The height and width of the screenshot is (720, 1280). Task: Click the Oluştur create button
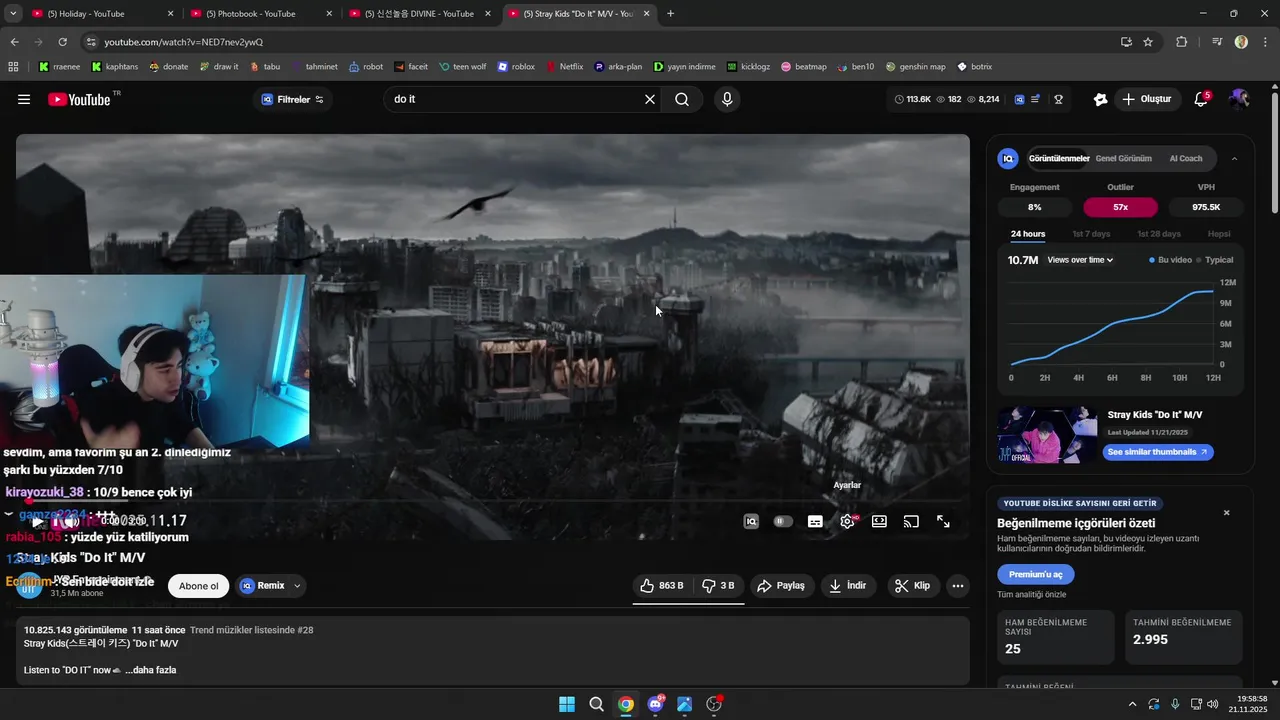(1146, 99)
